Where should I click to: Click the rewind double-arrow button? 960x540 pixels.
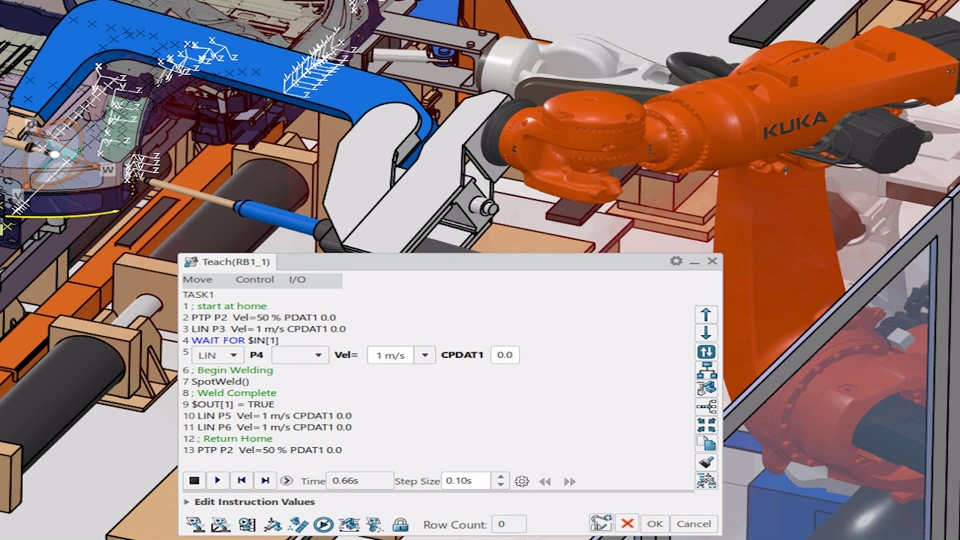(545, 481)
